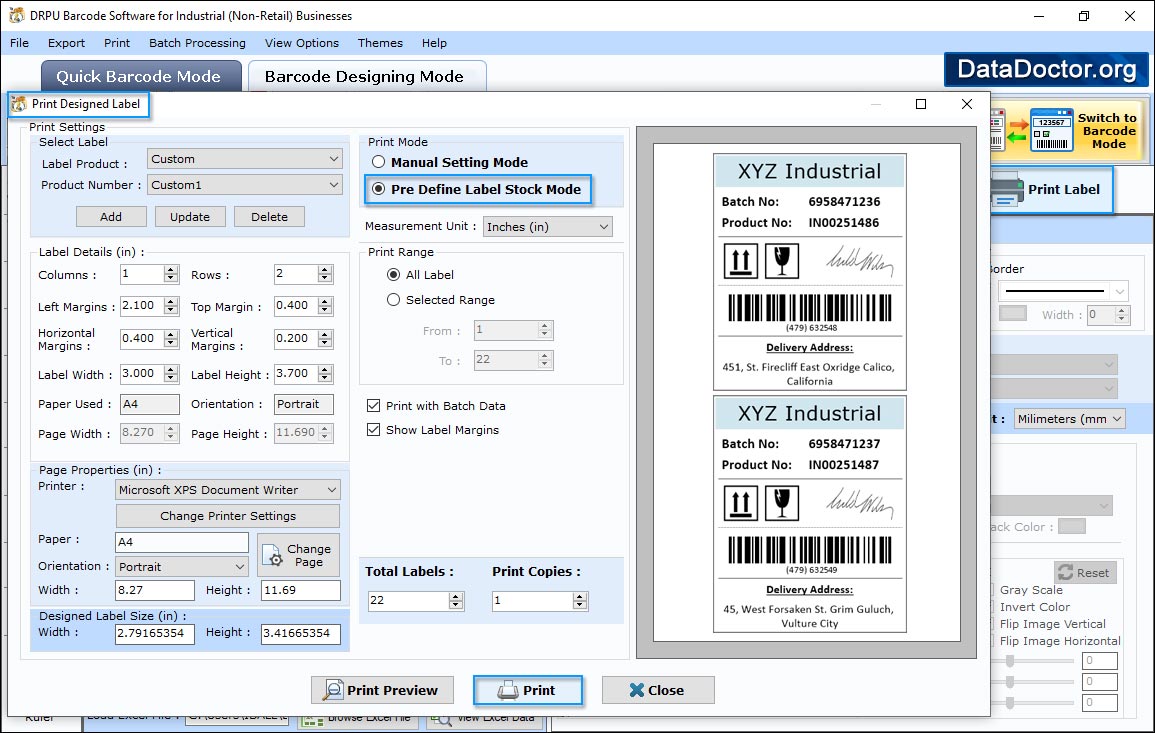1155x733 pixels.
Task: Click the Print Preview button text
Action: 392,690
